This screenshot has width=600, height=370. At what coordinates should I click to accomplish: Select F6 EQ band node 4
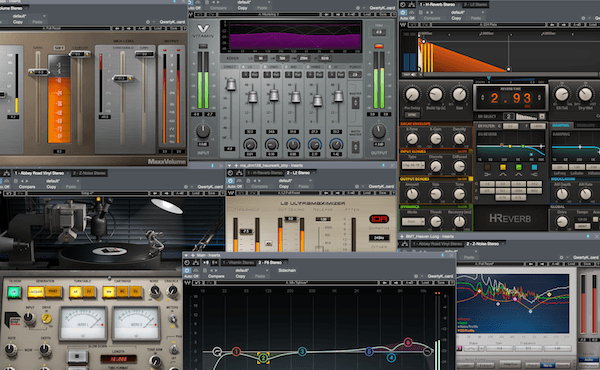coord(391,358)
